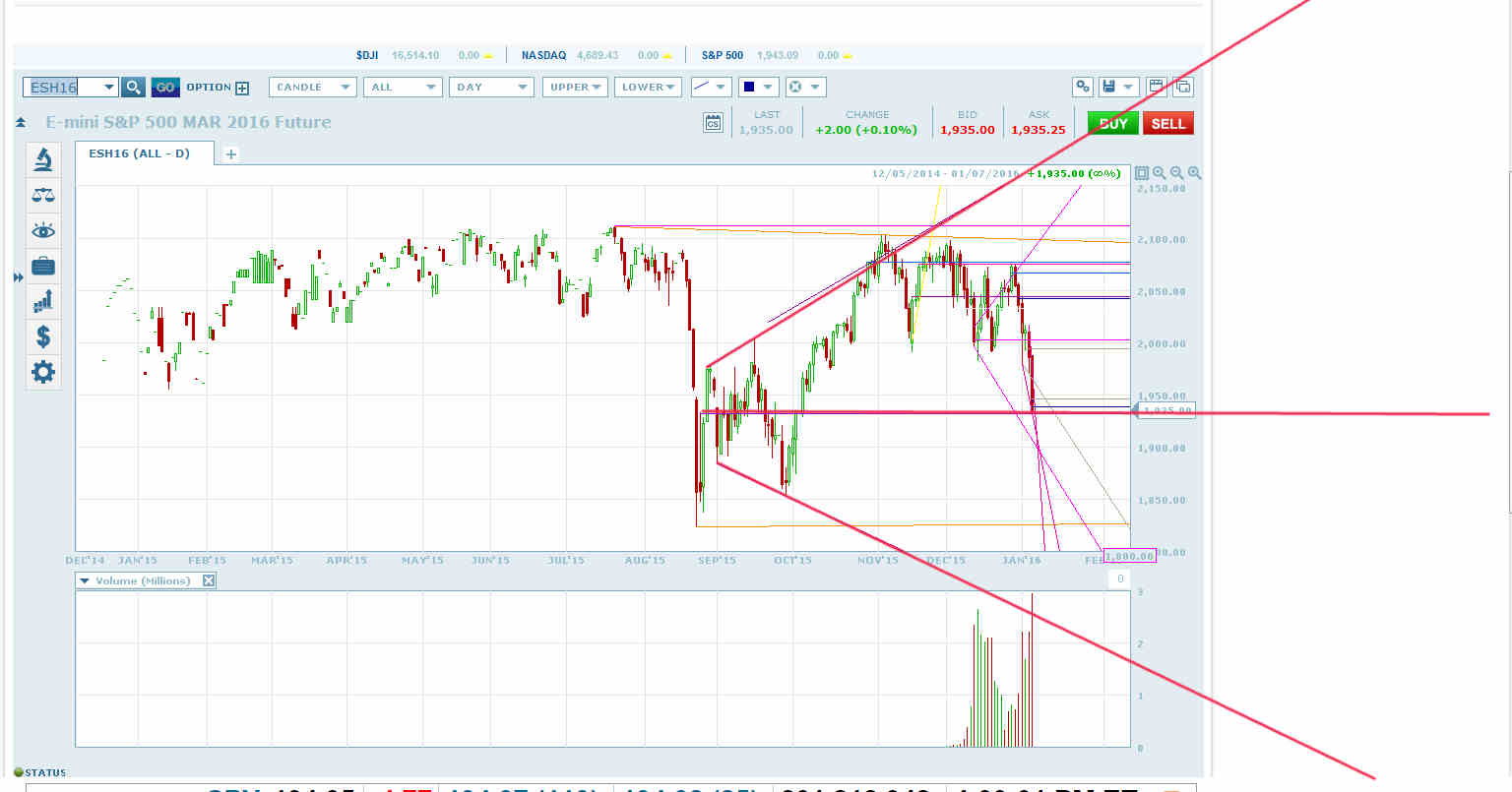Open the gear settings icon in sidebar

43,372
